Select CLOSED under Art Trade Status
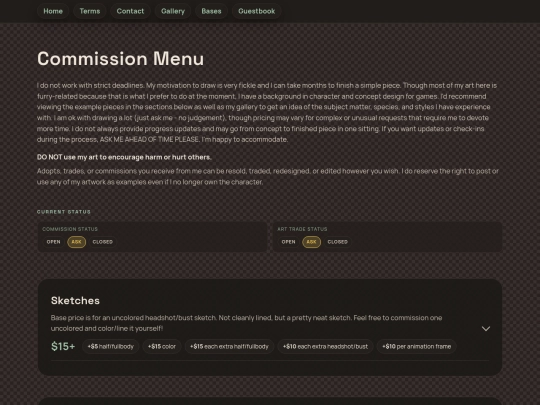540x405 pixels. coord(338,242)
